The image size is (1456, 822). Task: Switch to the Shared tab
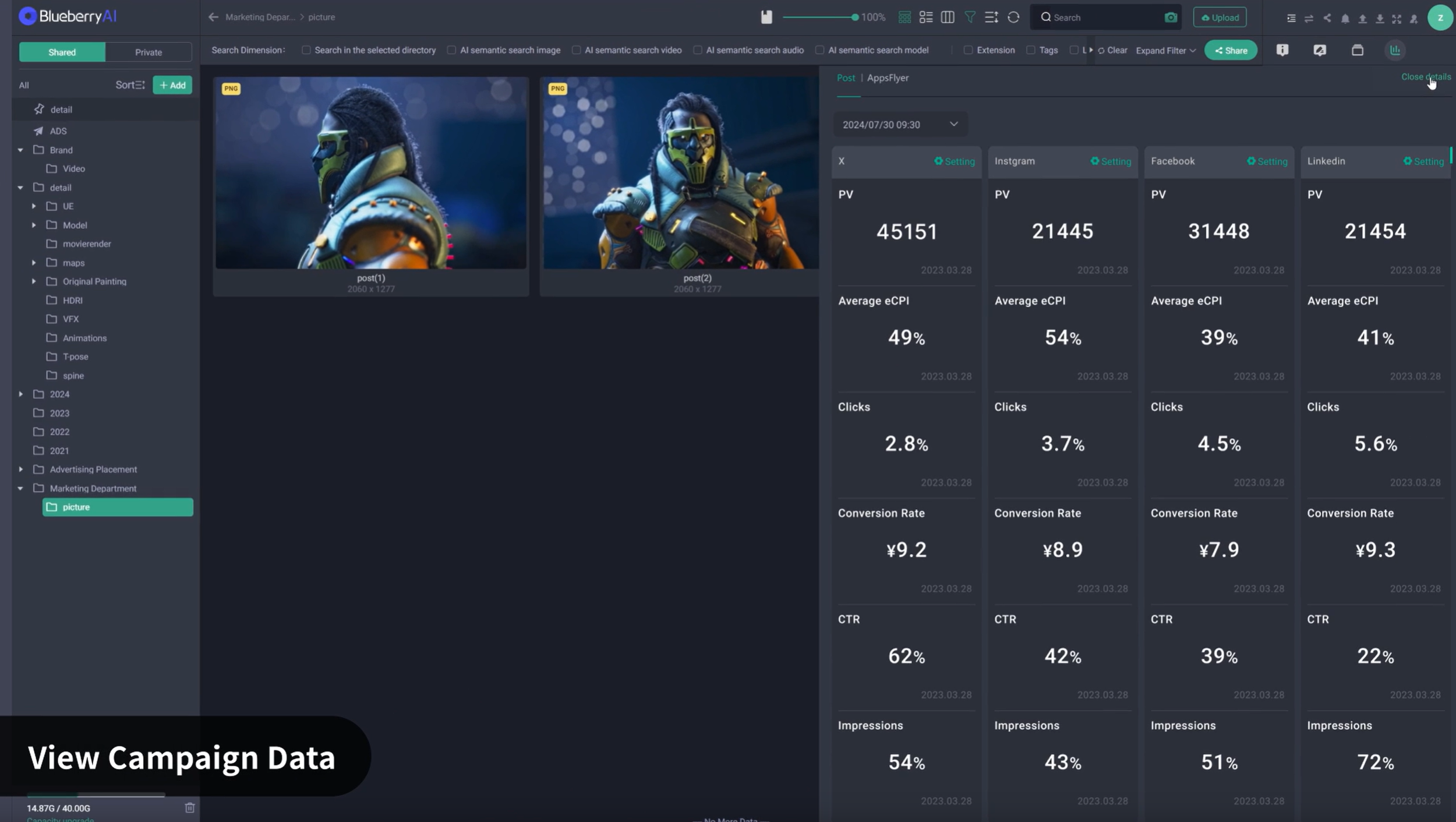click(62, 52)
